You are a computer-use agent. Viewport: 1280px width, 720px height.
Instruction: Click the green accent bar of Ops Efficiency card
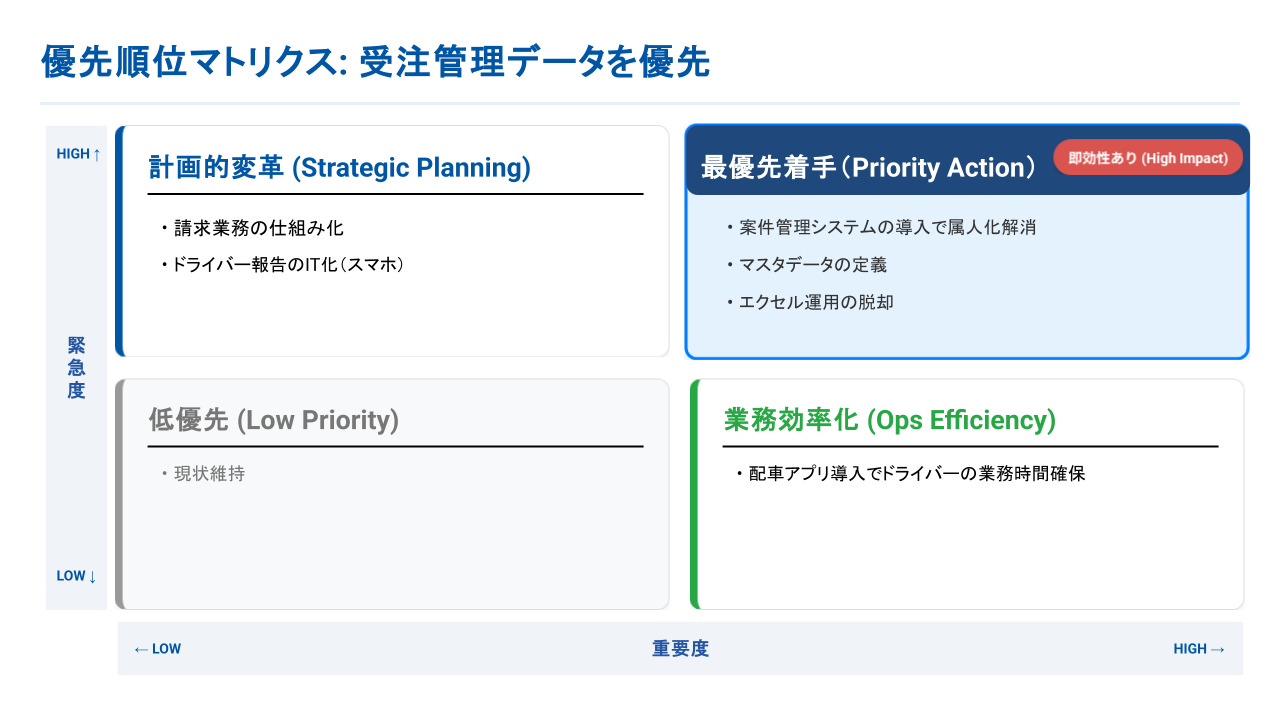point(694,494)
